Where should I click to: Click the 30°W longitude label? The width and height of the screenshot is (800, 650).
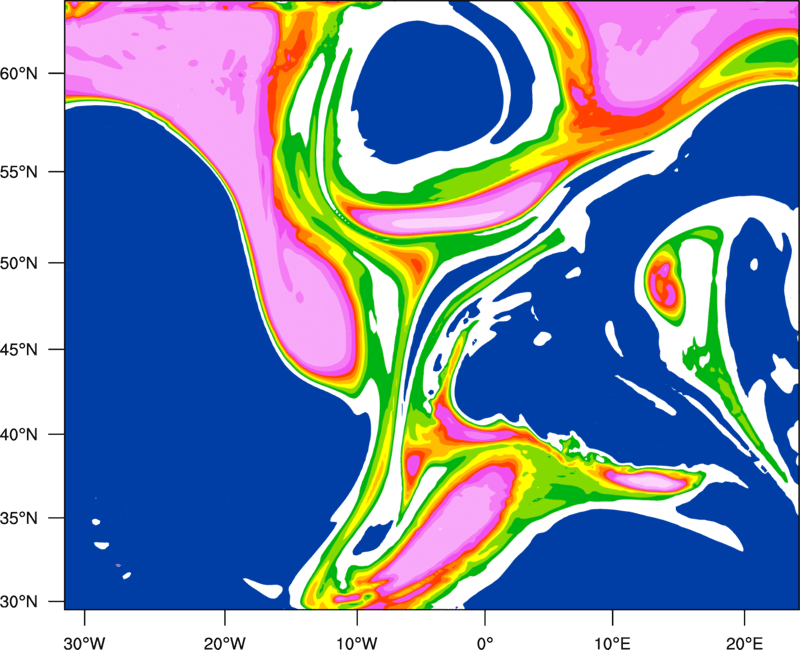[x=85, y=643]
